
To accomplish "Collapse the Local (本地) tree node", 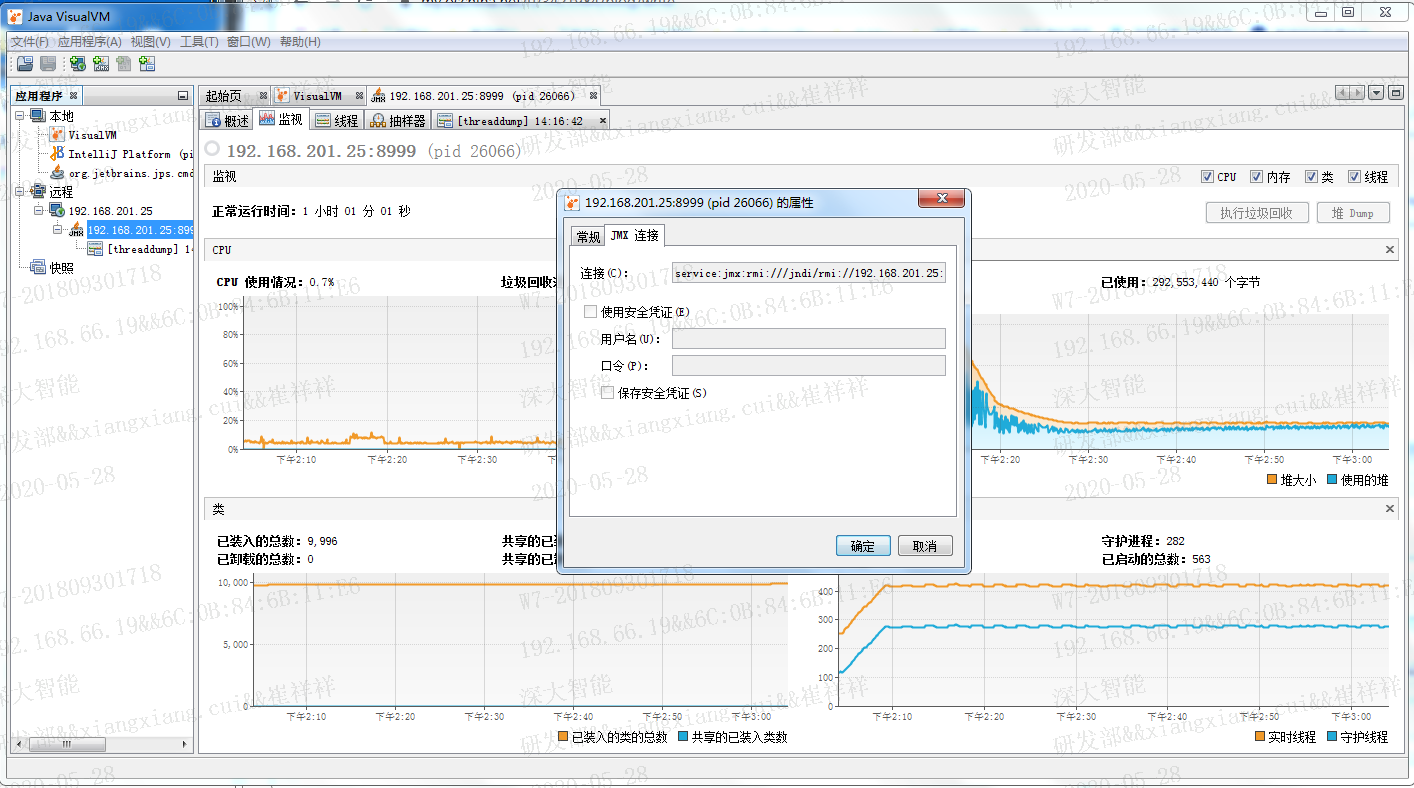I will 20,116.
